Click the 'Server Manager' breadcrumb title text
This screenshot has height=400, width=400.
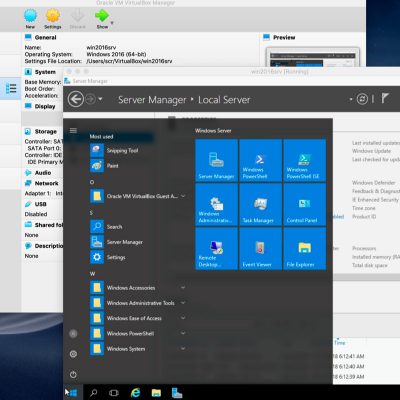[x=152, y=100]
